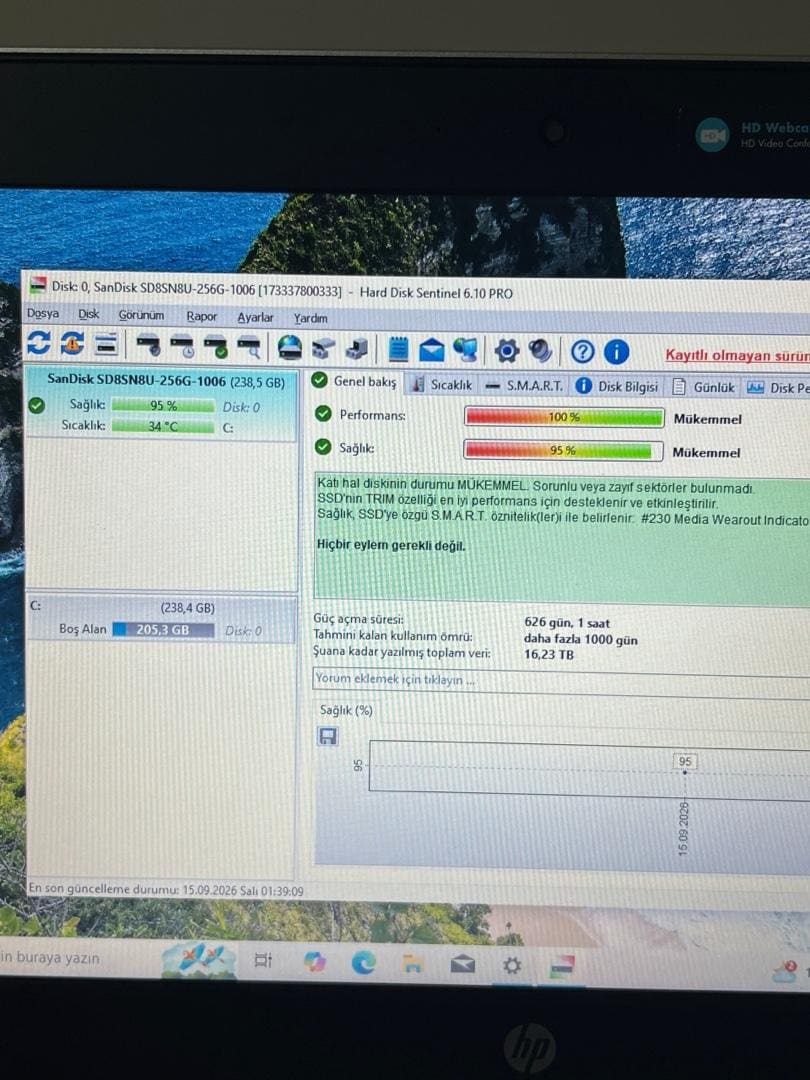Click the '16,23 TB' total written value

point(548,654)
